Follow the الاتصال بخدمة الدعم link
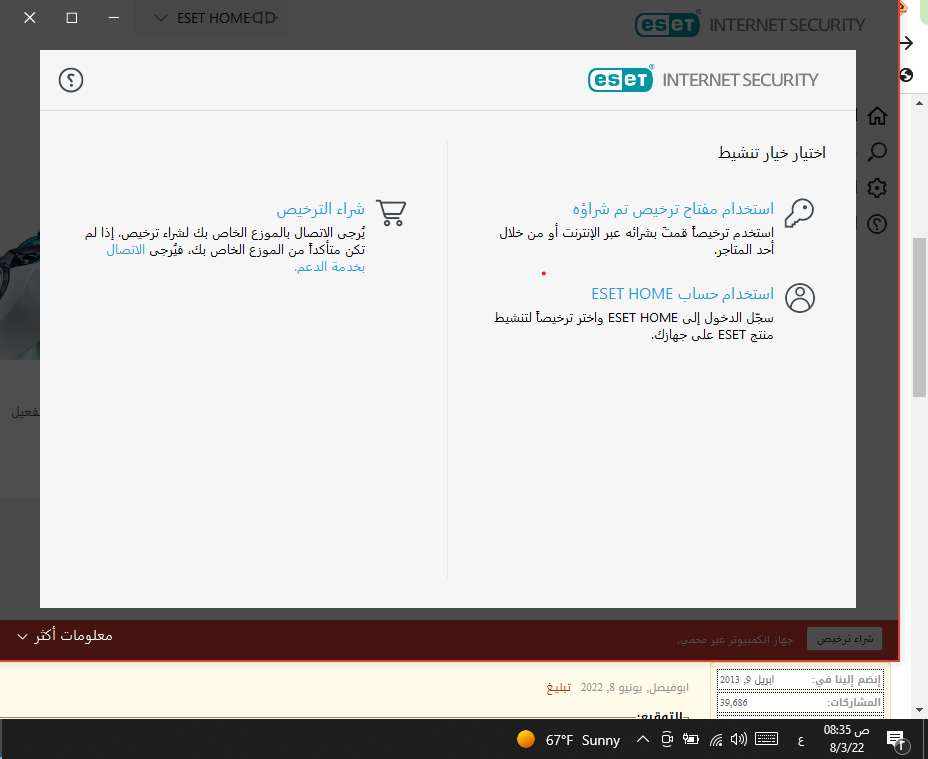This screenshot has height=759, width=928. point(329,267)
